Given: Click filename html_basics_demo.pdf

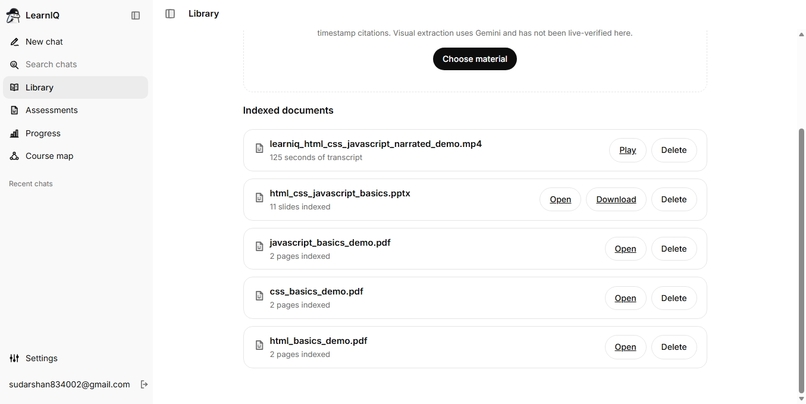Looking at the screenshot, I should [318, 341].
